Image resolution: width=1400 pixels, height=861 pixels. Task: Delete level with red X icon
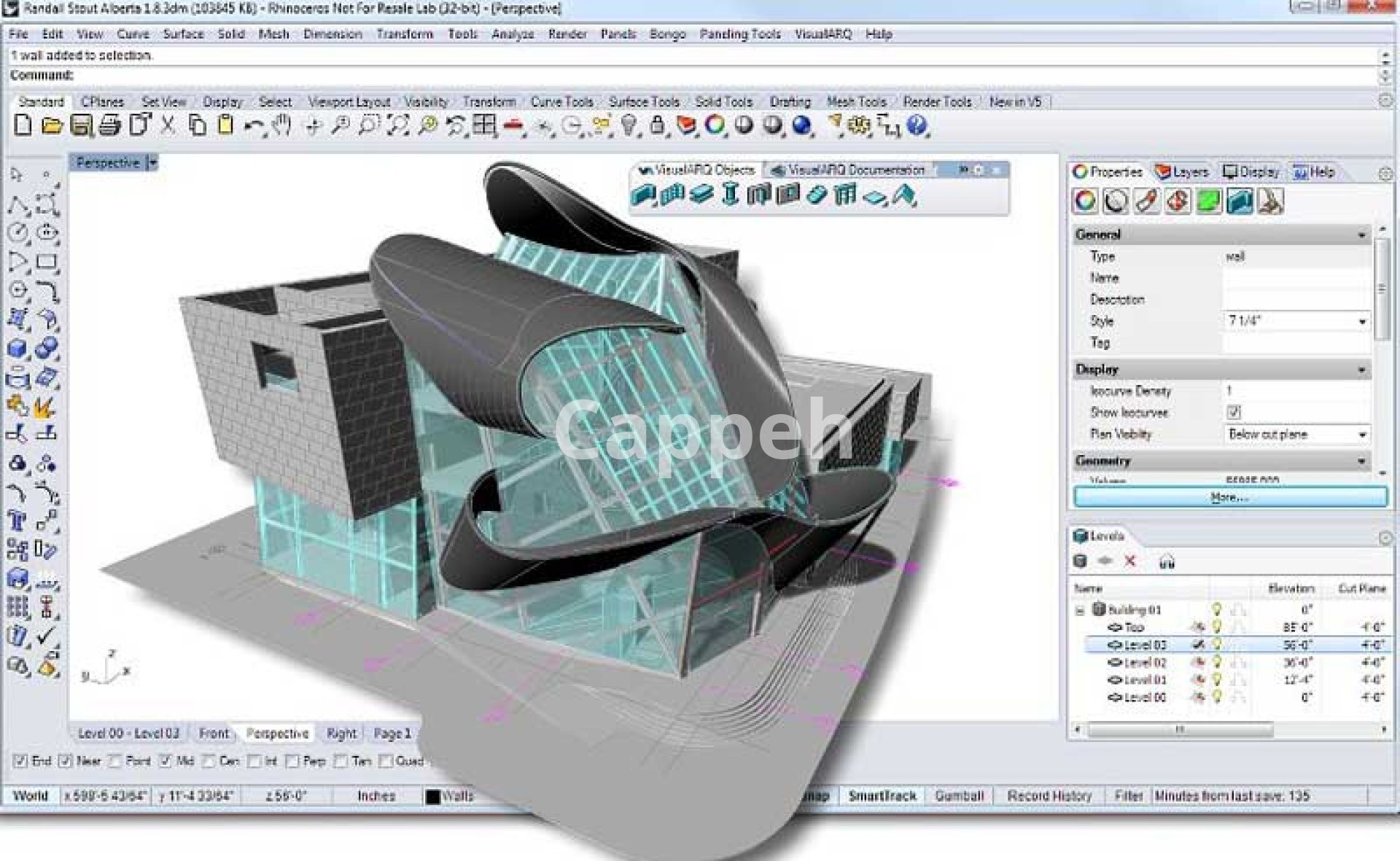point(1130,561)
